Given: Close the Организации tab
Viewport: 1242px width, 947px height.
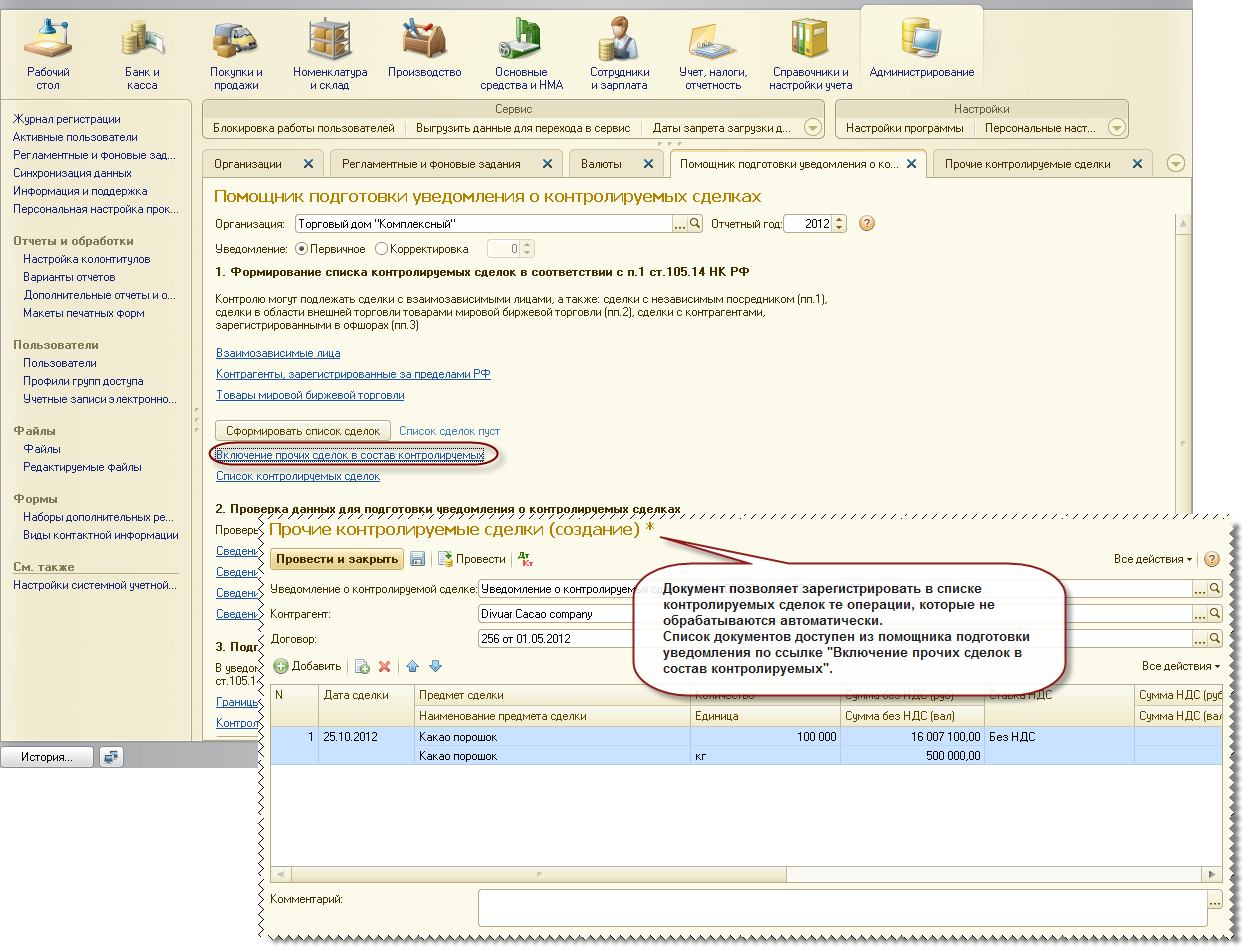Looking at the screenshot, I should (x=308, y=163).
